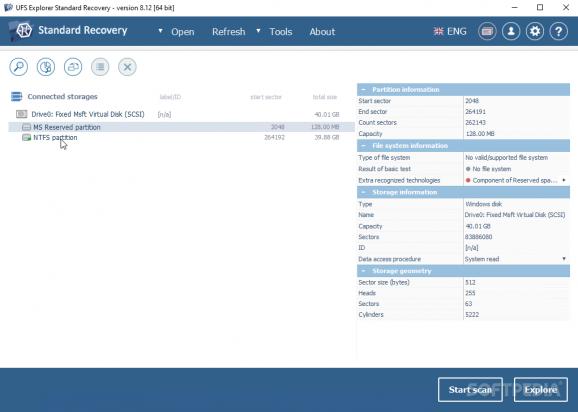Select the NTFS partition row

click(181, 137)
